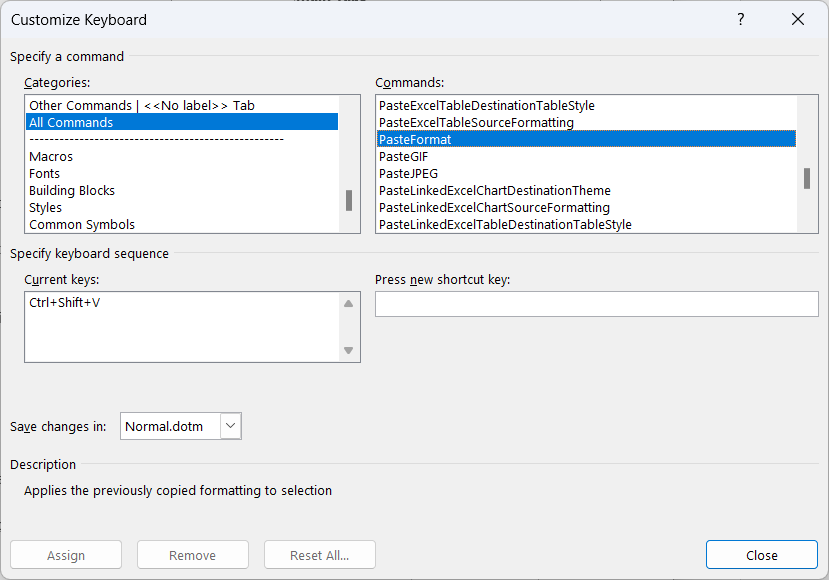Click the Commands list scrollbar thumb

tap(806, 178)
